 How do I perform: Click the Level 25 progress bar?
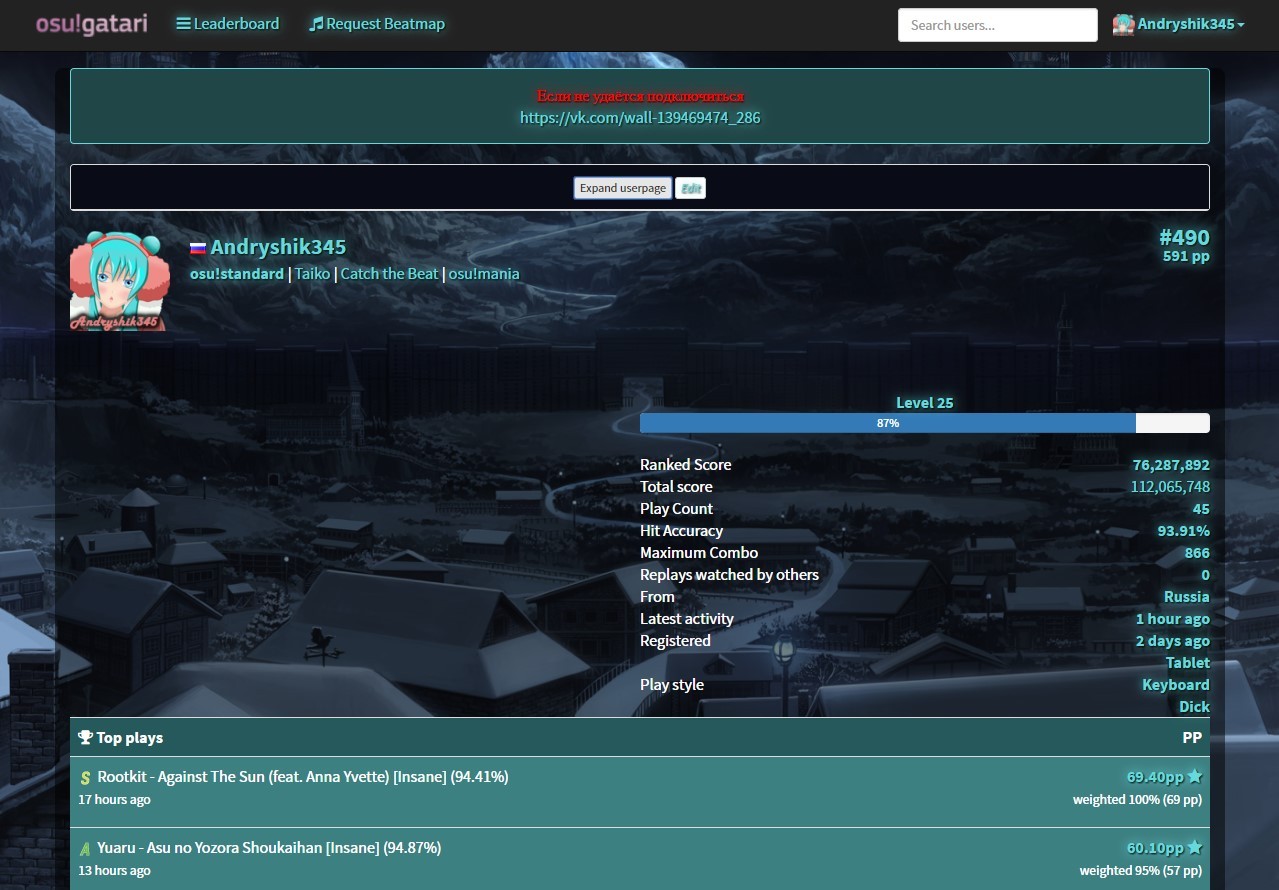click(925, 423)
